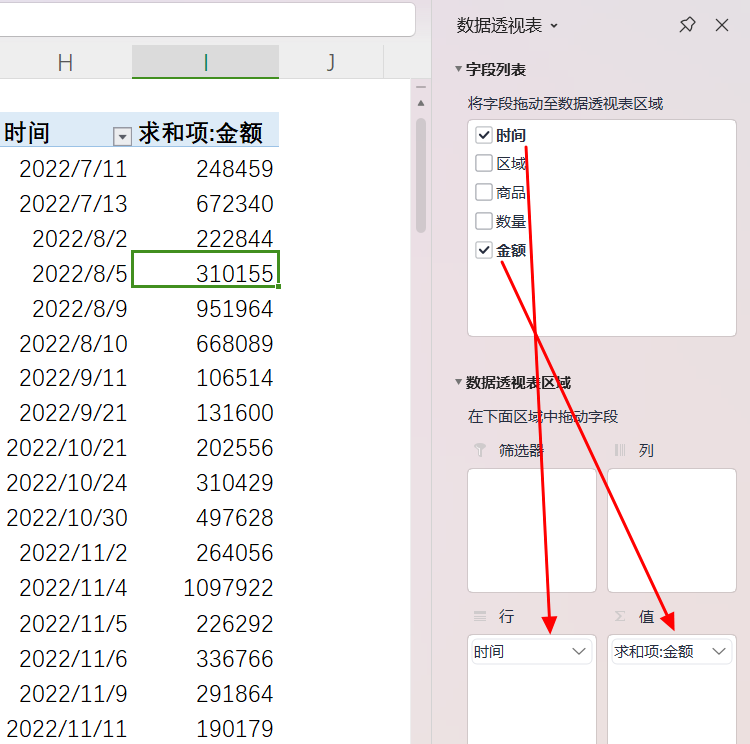The height and width of the screenshot is (744, 750).
Task: Select cell with date 2022/7/11
Action: pos(66,169)
